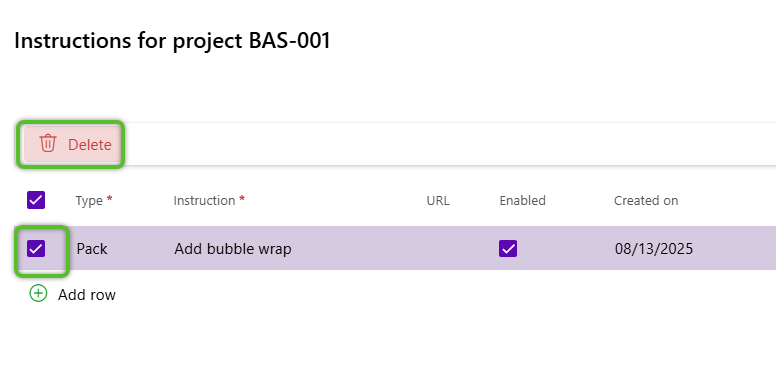Click empty toolbar area beside Delete
Viewport: 776px width, 370px height.
tap(445, 144)
